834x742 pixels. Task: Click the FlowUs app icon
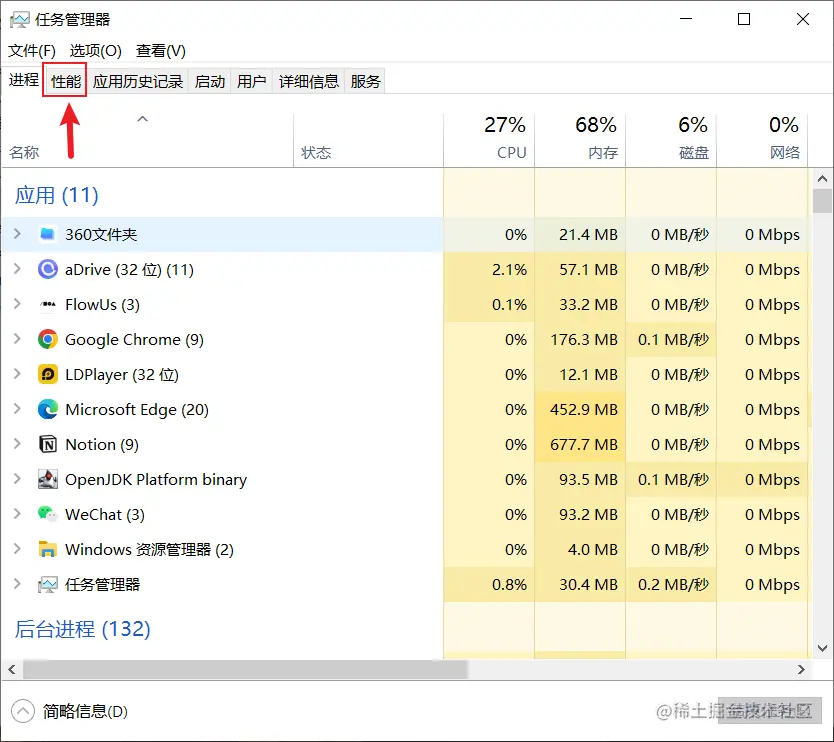click(x=47, y=304)
